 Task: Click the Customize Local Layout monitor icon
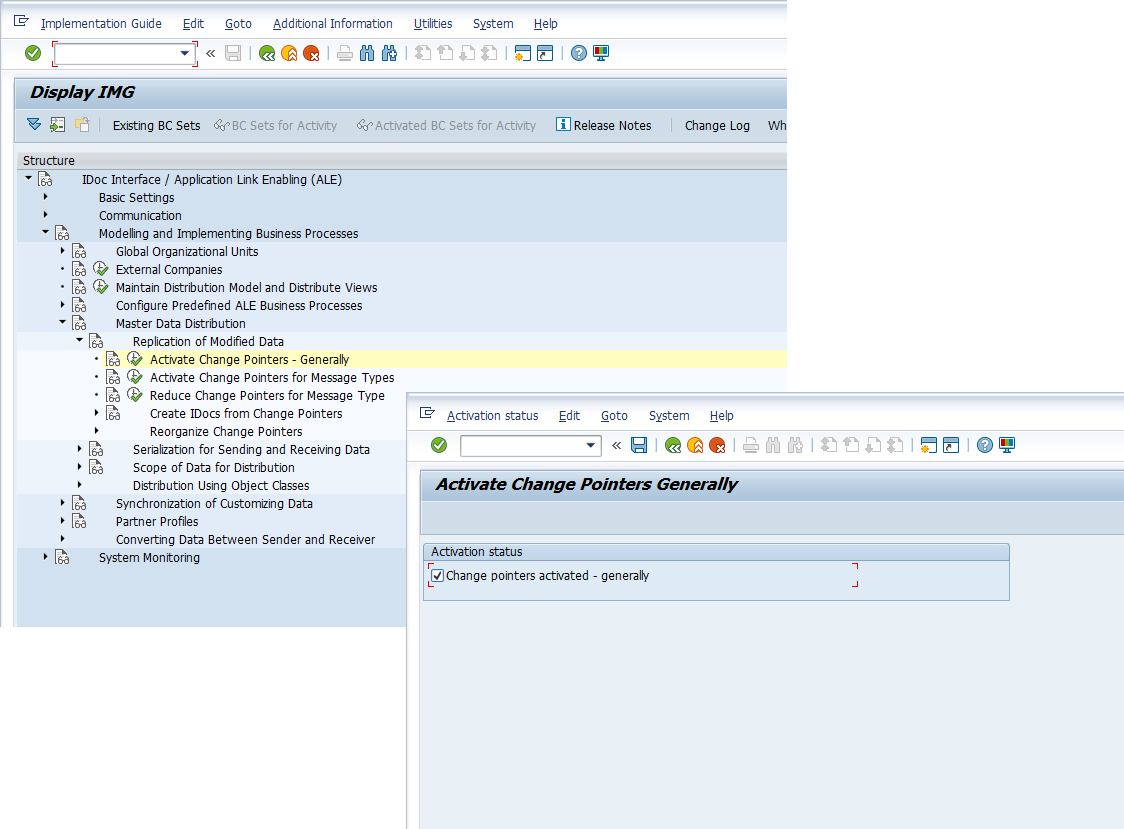[x=601, y=53]
